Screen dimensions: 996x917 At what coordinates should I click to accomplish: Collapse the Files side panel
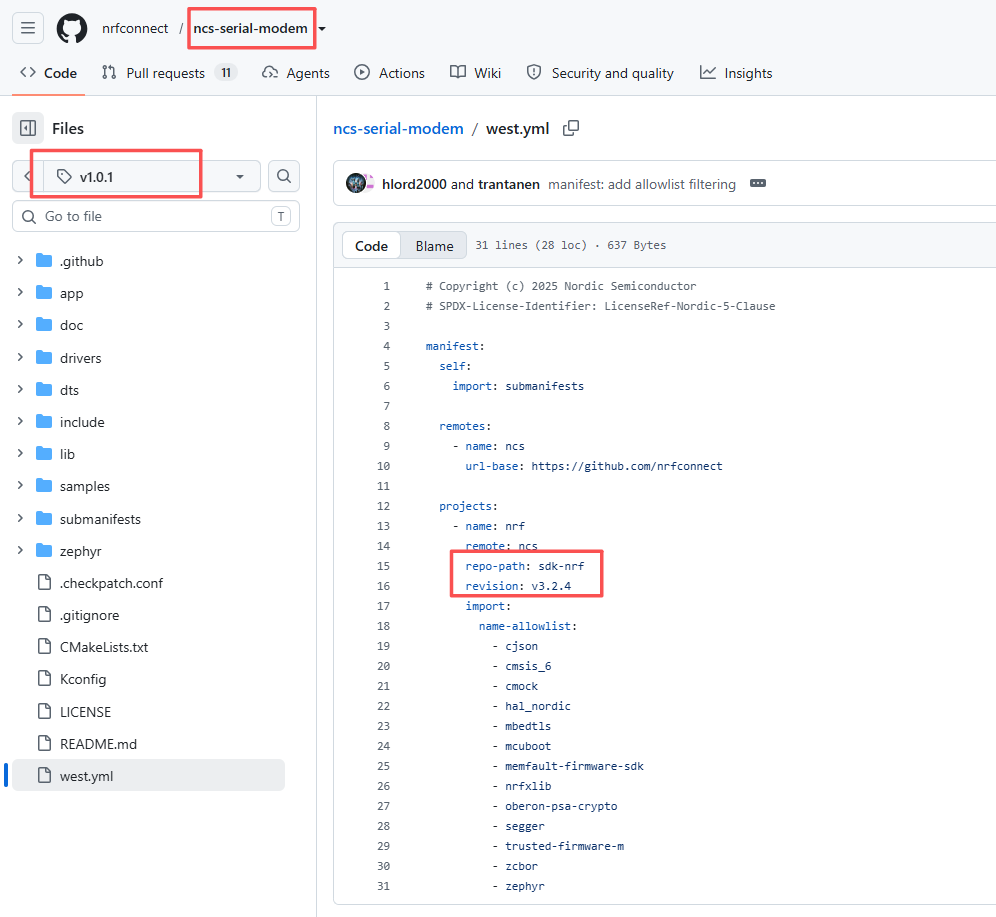coord(28,128)
